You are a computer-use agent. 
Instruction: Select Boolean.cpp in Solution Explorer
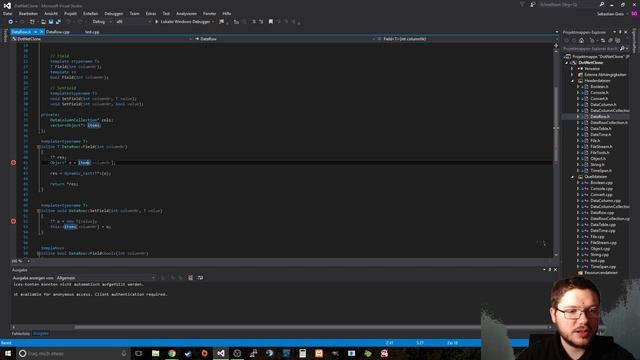(x=602, y=183)
